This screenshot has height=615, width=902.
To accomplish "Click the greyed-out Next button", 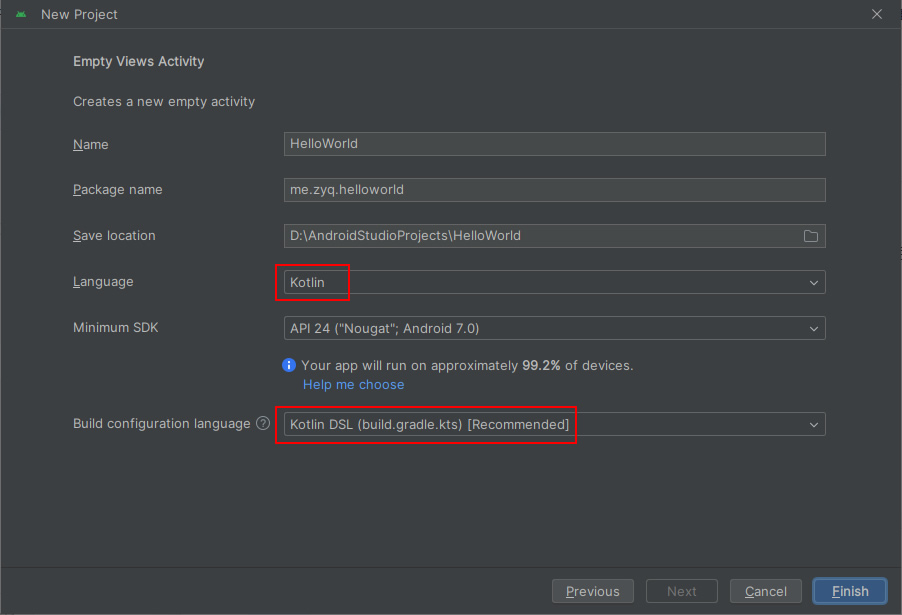I will pos(681,591).
